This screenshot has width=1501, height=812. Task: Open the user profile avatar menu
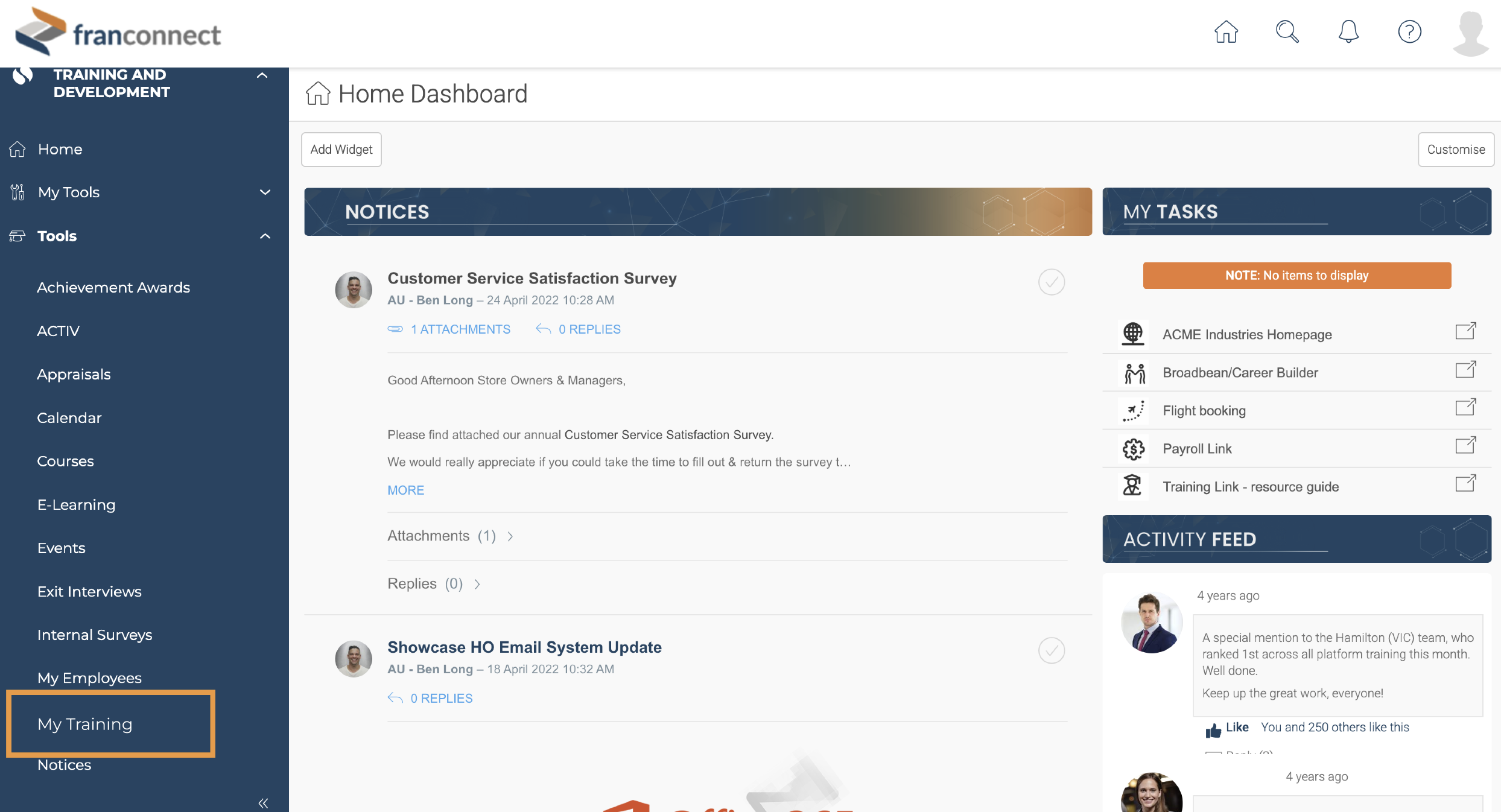coord(1470,33)
